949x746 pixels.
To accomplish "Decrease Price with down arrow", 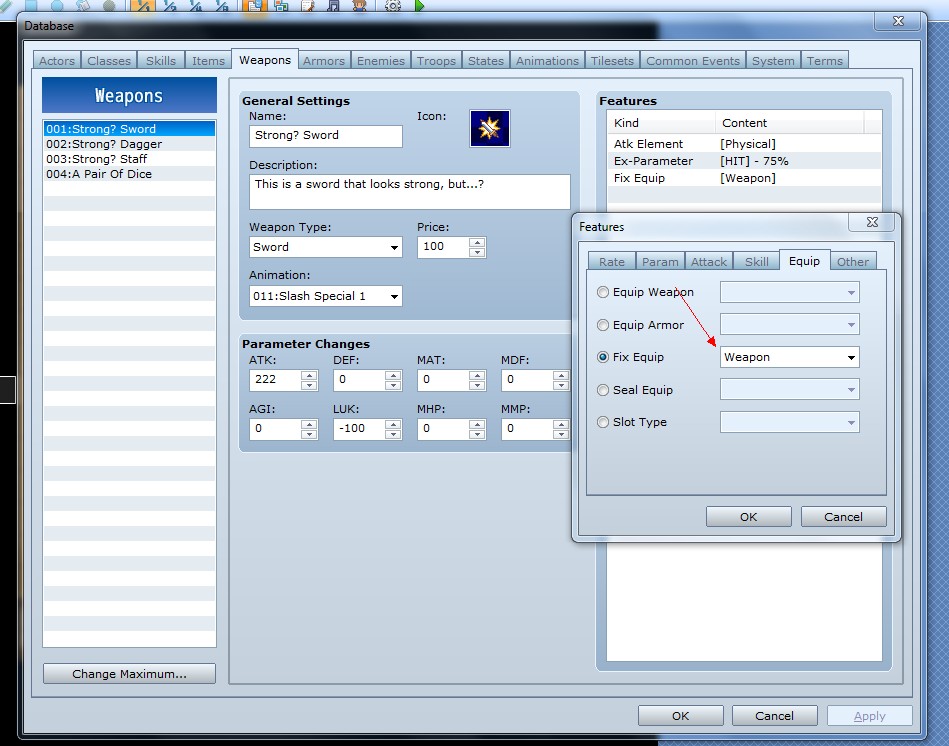I will pos(477,252).
